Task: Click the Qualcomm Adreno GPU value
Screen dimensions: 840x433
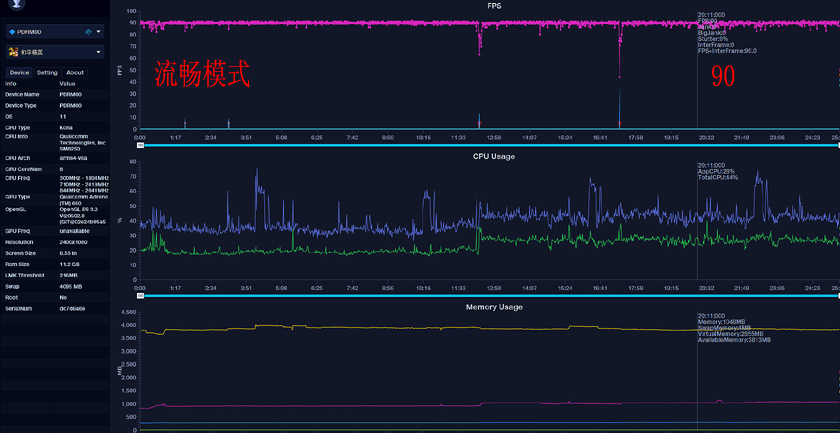Action: point(82,200)
